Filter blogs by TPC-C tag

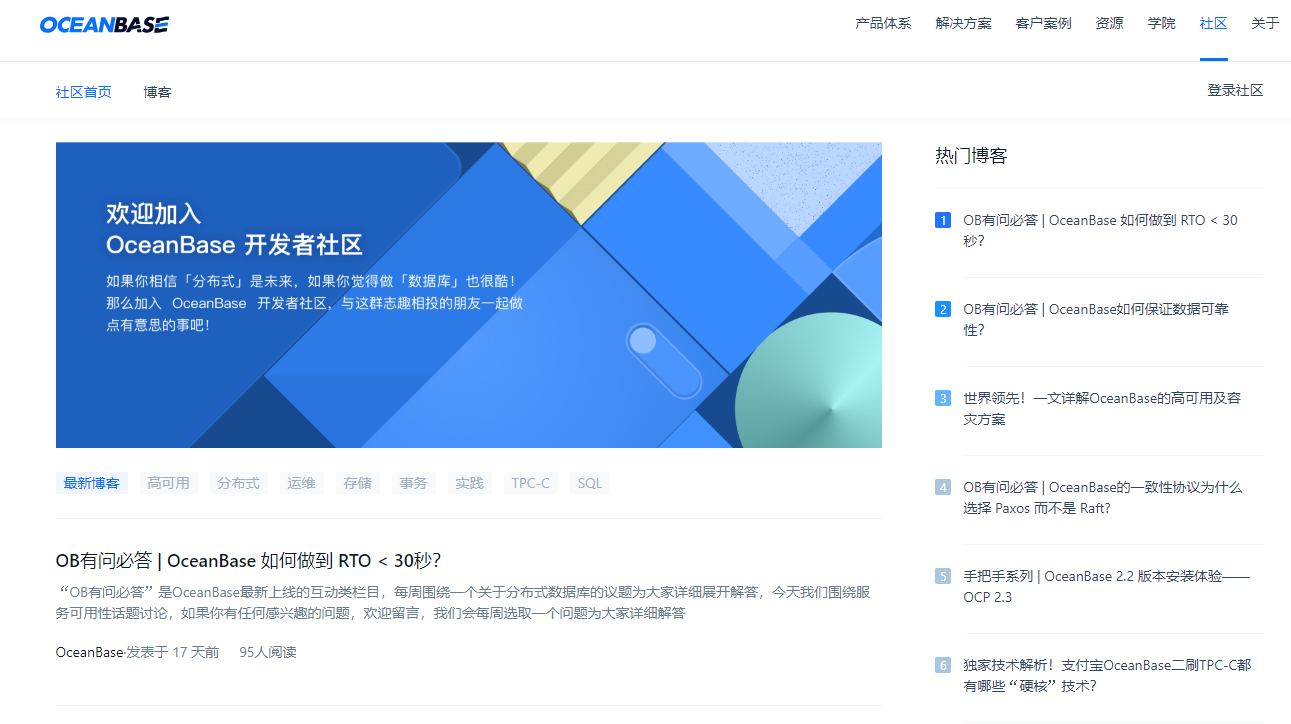coord(531,483)
